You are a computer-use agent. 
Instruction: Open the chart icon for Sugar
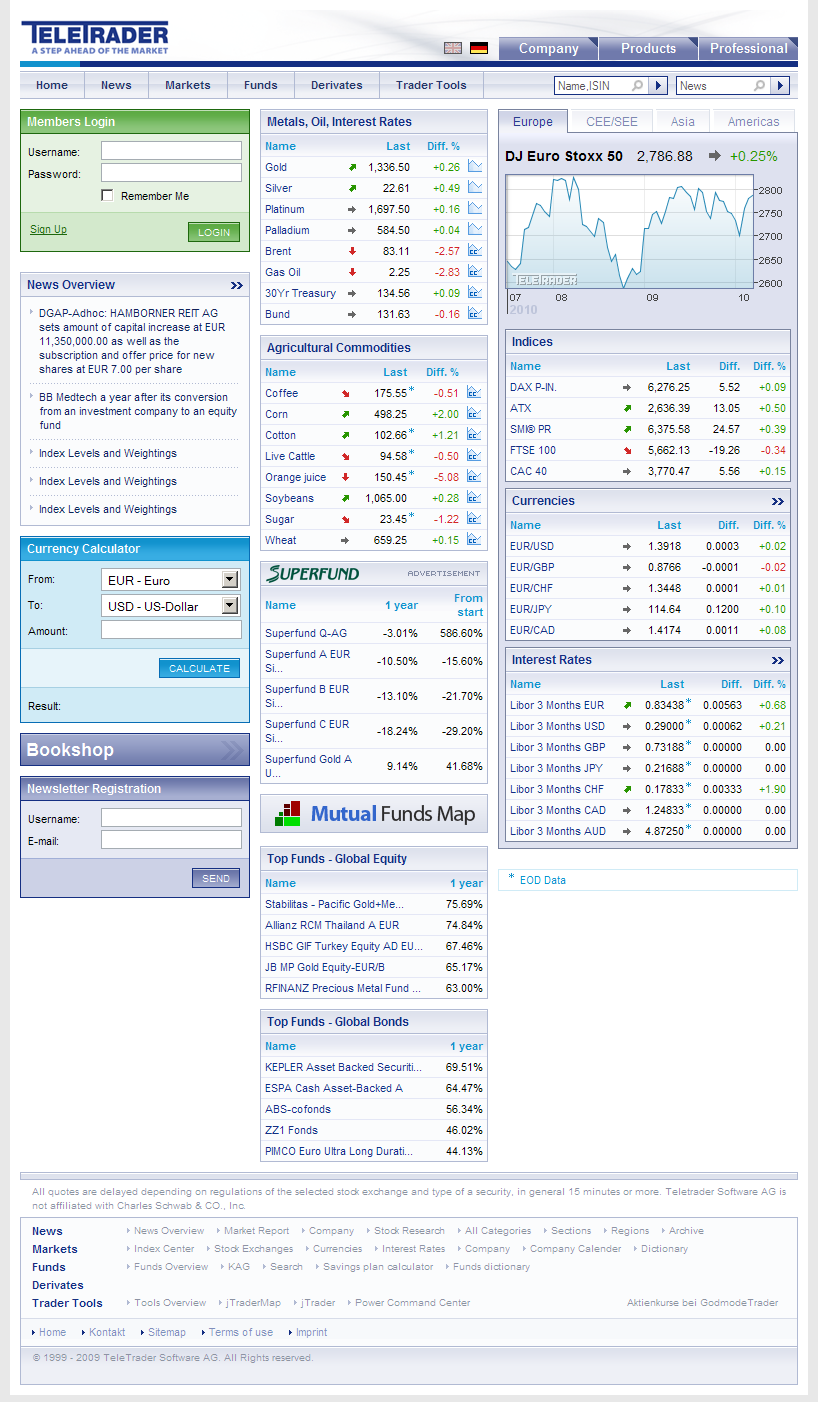(474, 519)
